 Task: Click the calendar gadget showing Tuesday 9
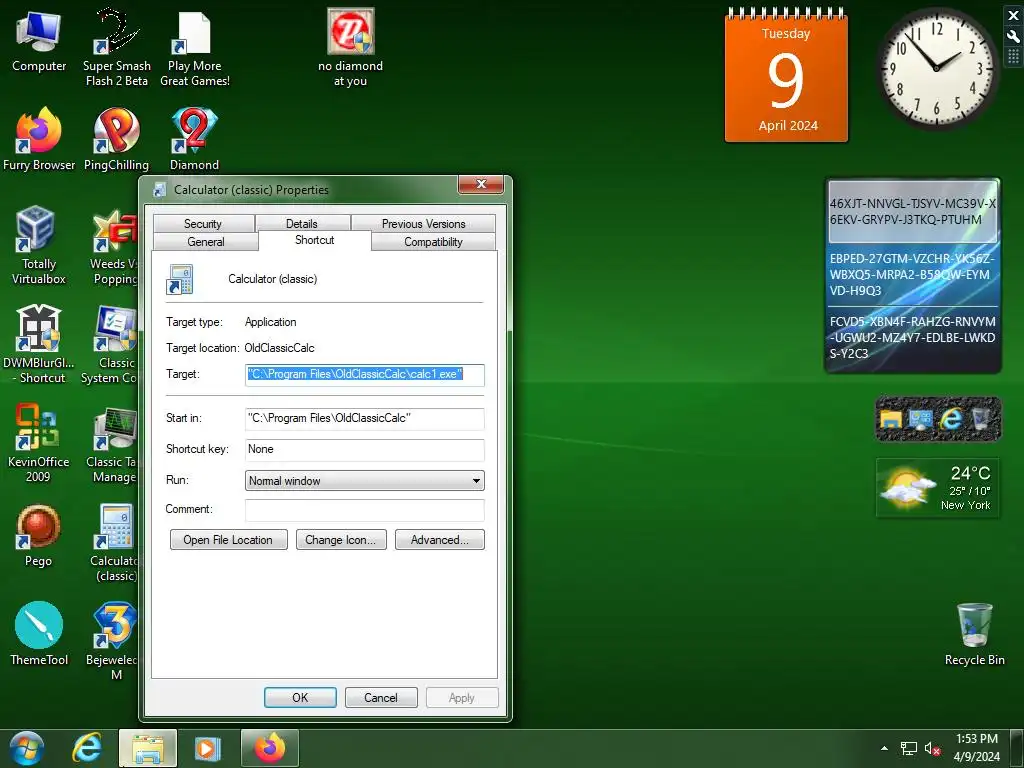[x=786, y=77]
